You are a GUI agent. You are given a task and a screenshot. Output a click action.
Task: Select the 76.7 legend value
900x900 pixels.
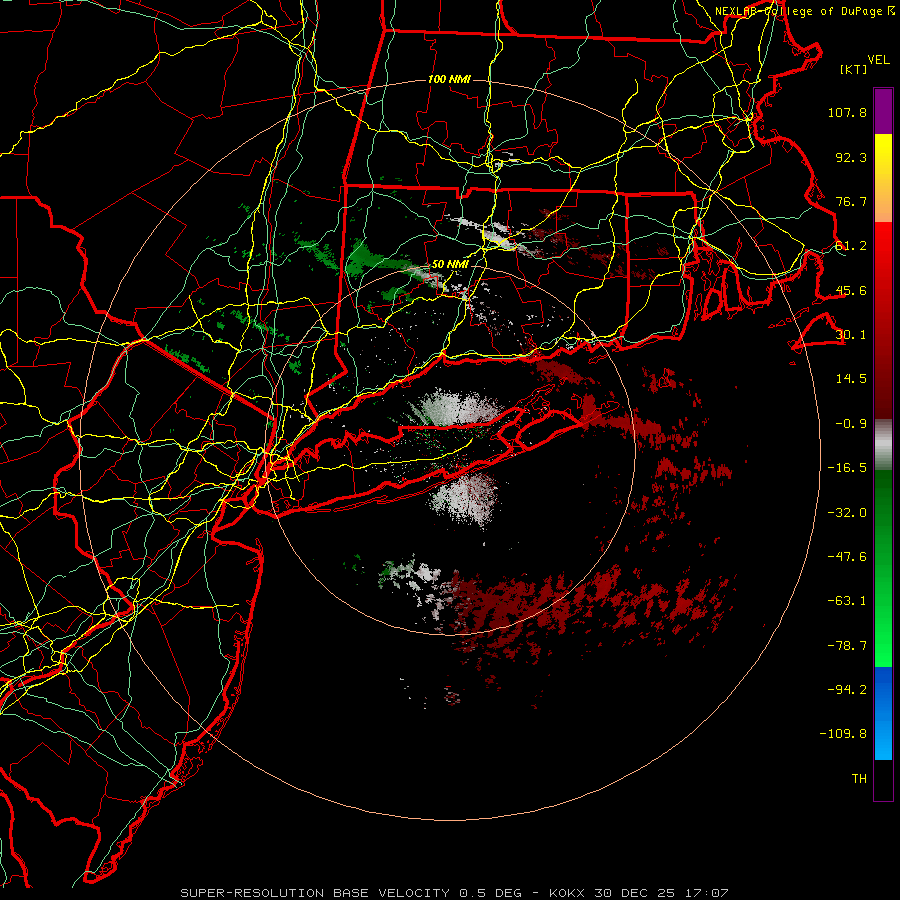[x=851, y=201]
